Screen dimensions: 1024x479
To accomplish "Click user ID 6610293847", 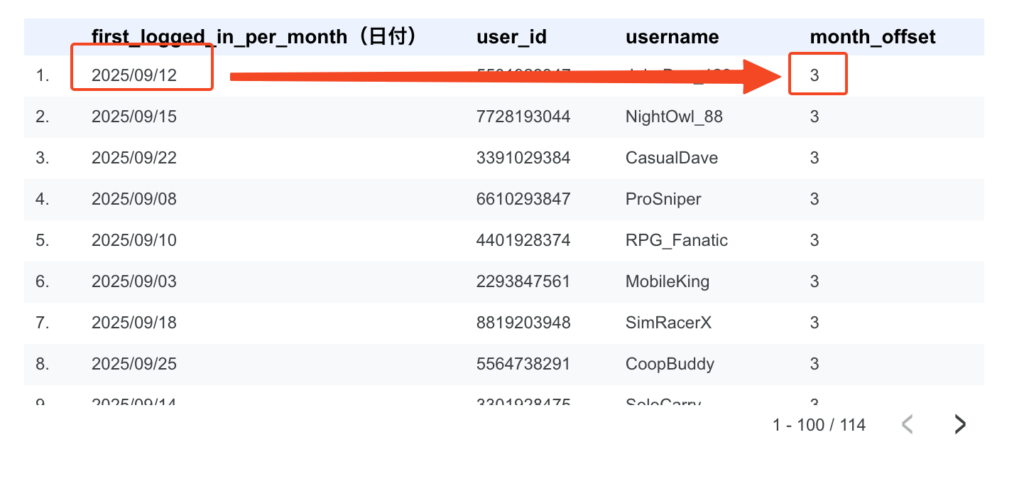I will click(523, 199).
